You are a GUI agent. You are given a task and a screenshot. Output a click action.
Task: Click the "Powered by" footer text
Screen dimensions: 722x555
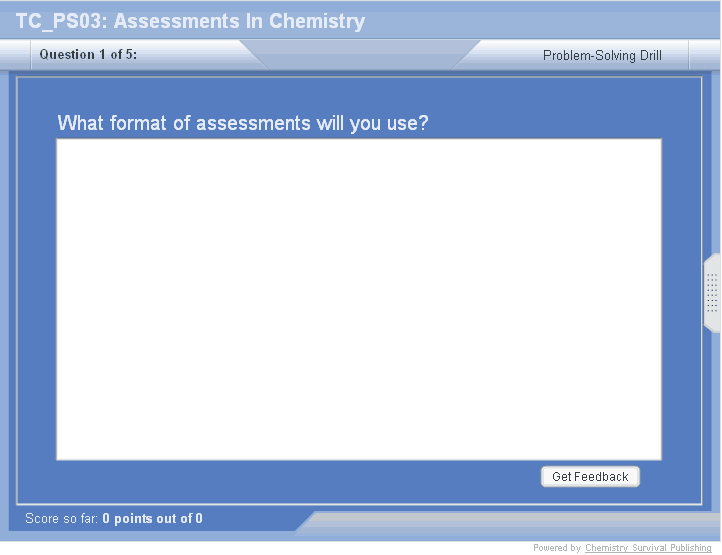(556, 548)
